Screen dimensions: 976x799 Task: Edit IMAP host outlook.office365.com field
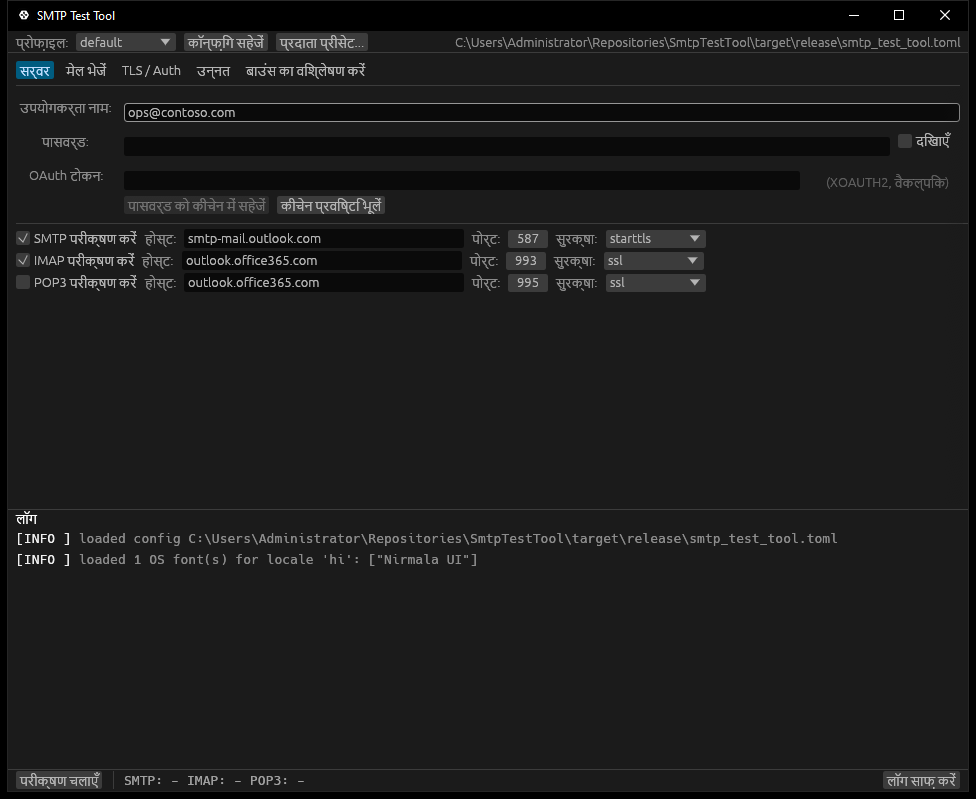(x=322, y=261)
